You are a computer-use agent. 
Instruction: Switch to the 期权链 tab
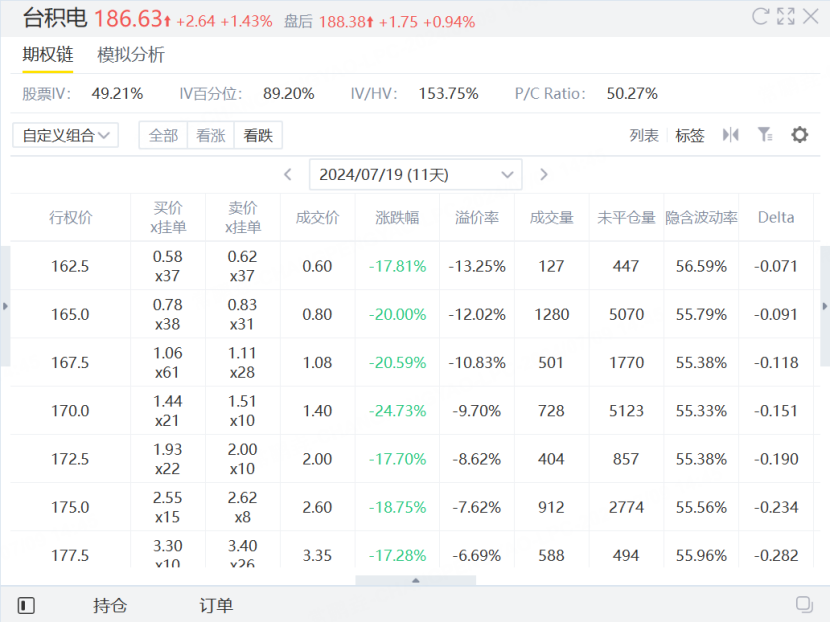[48, 55]
